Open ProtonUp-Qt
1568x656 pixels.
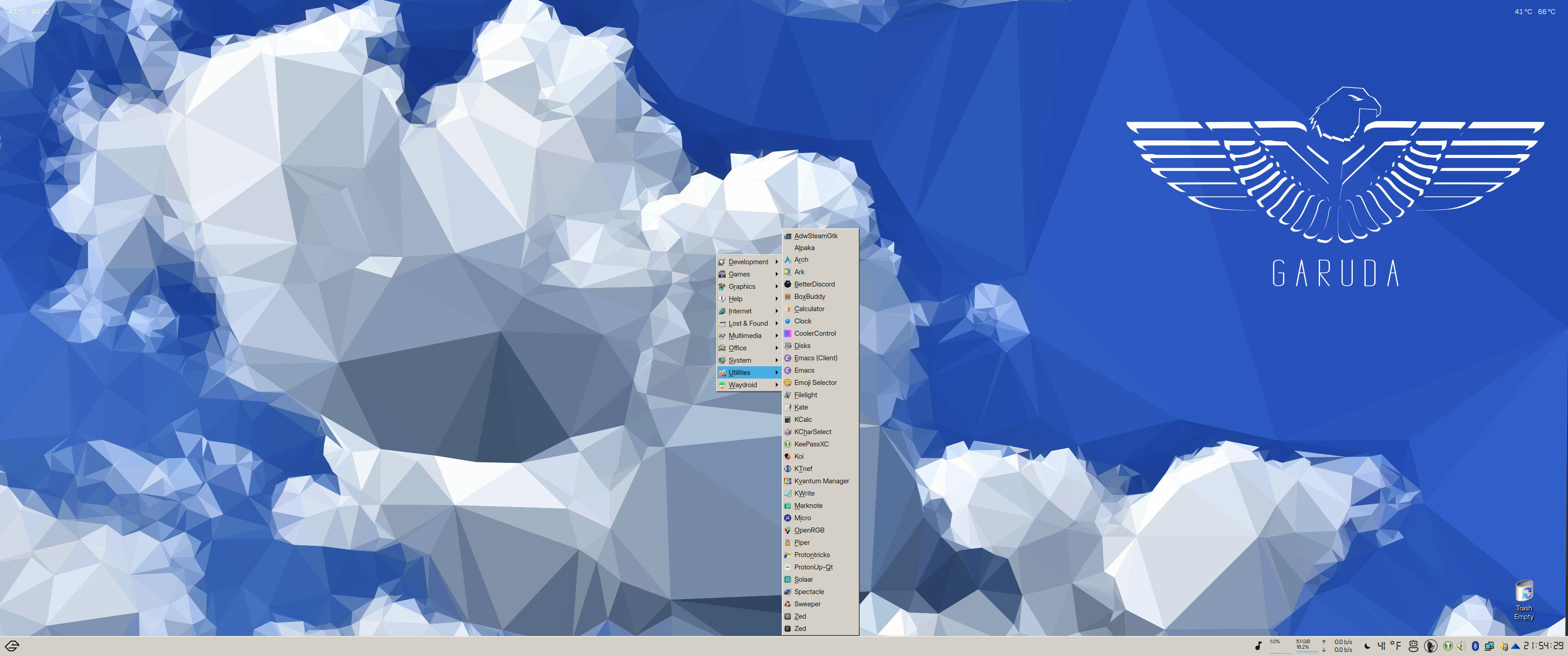[x=820, y=567]
